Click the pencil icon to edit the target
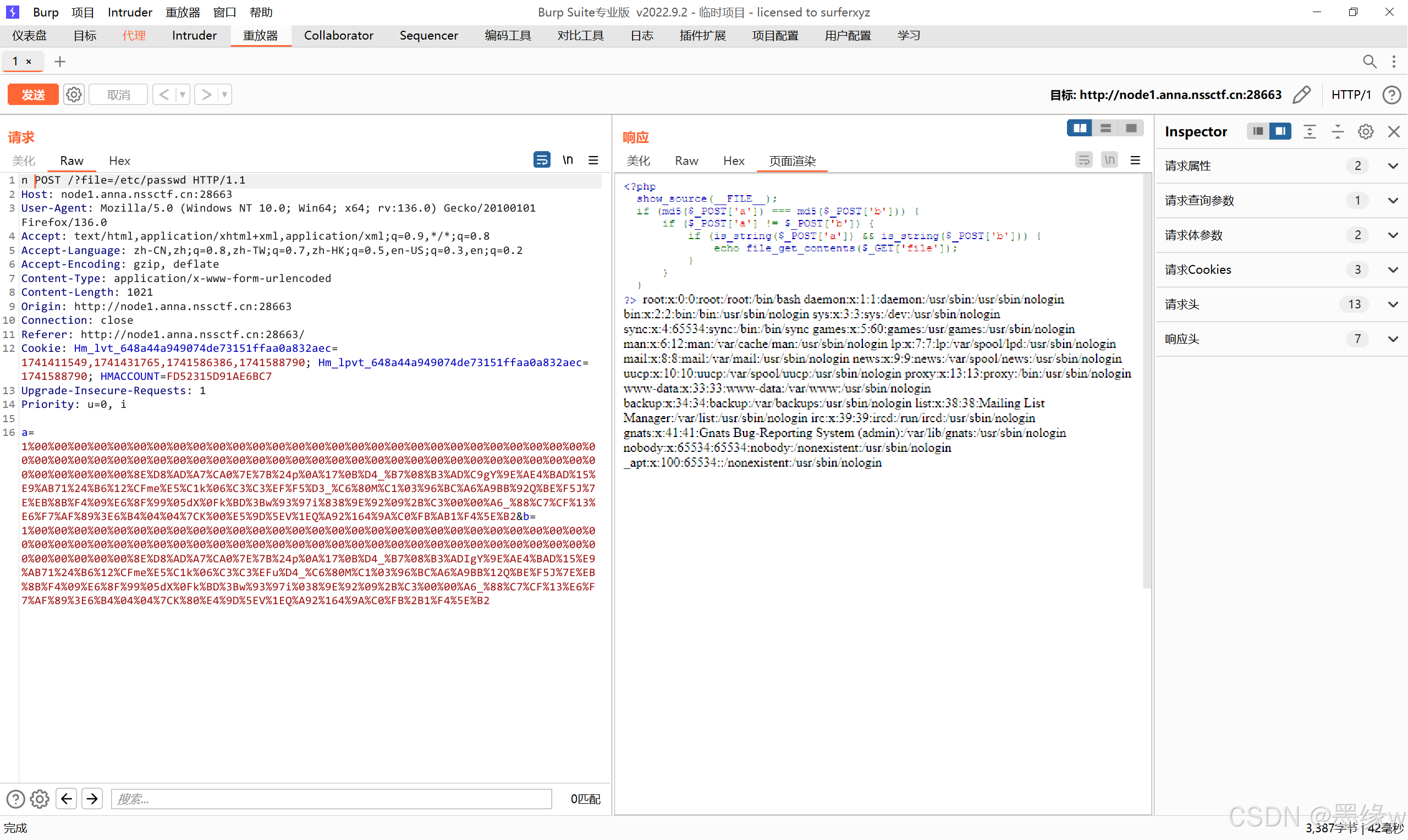This screenshot has width=1408, height=840. [1301, 95]
